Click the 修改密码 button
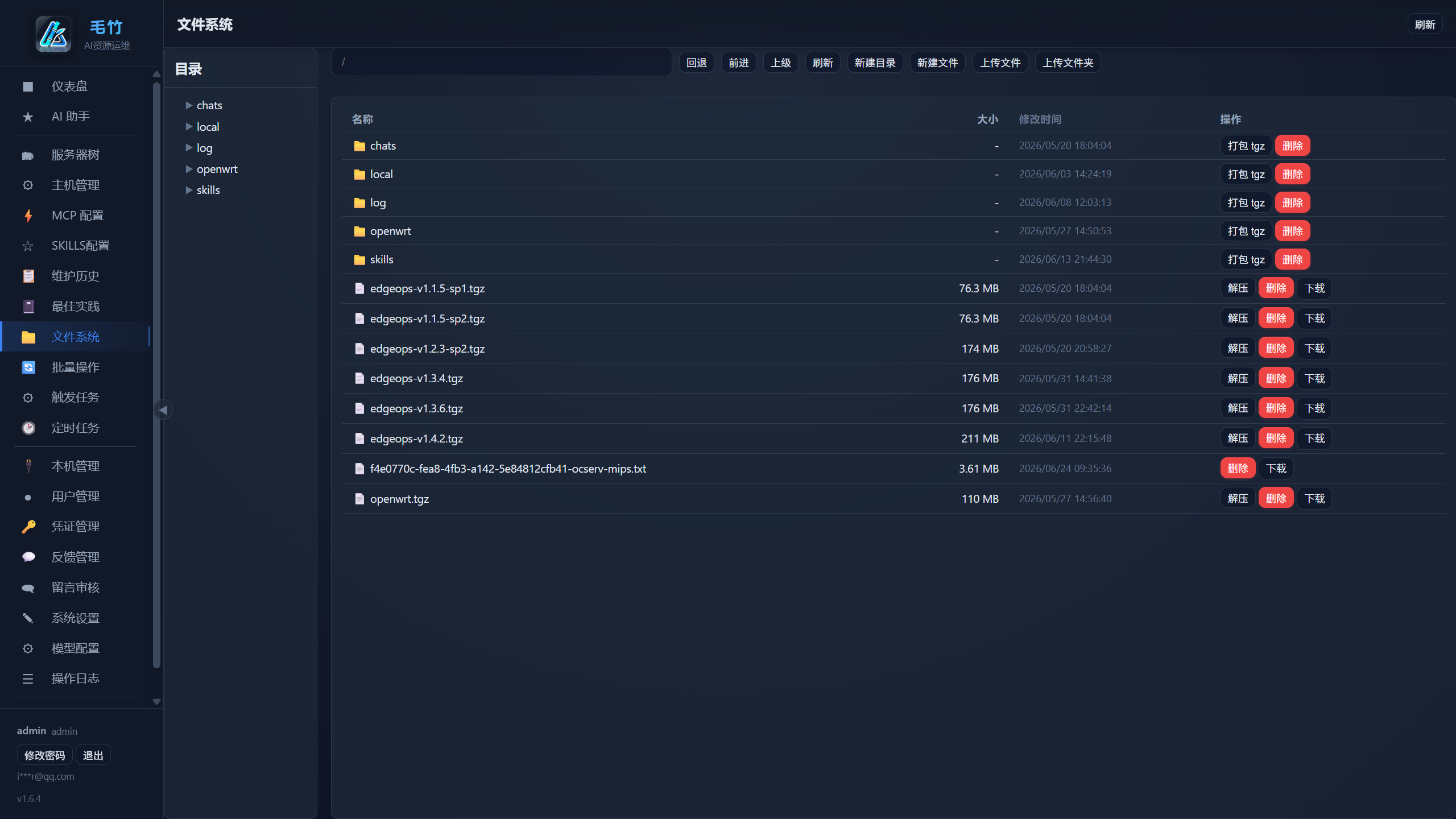Image resolution: width=1456 pixels, height=819 pixels. pyautogui.click(x=45, y=755)
